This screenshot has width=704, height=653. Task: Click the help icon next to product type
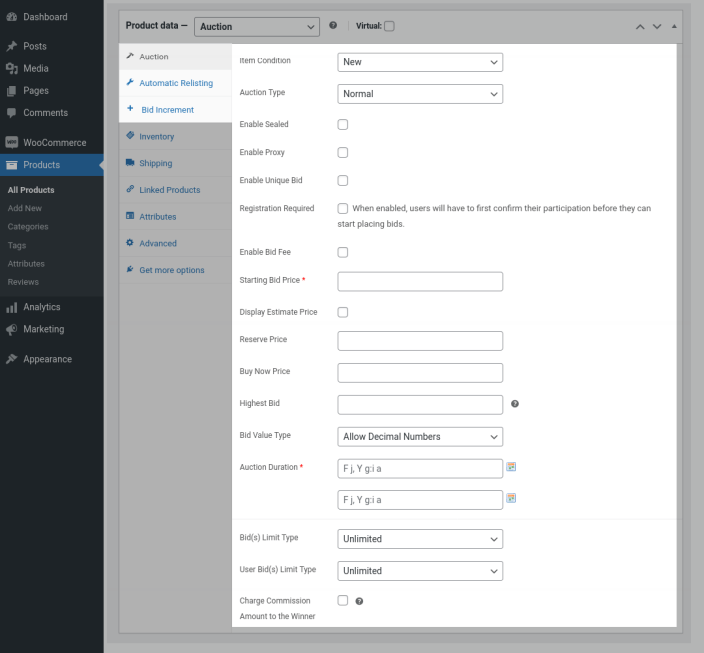[333, 26]
